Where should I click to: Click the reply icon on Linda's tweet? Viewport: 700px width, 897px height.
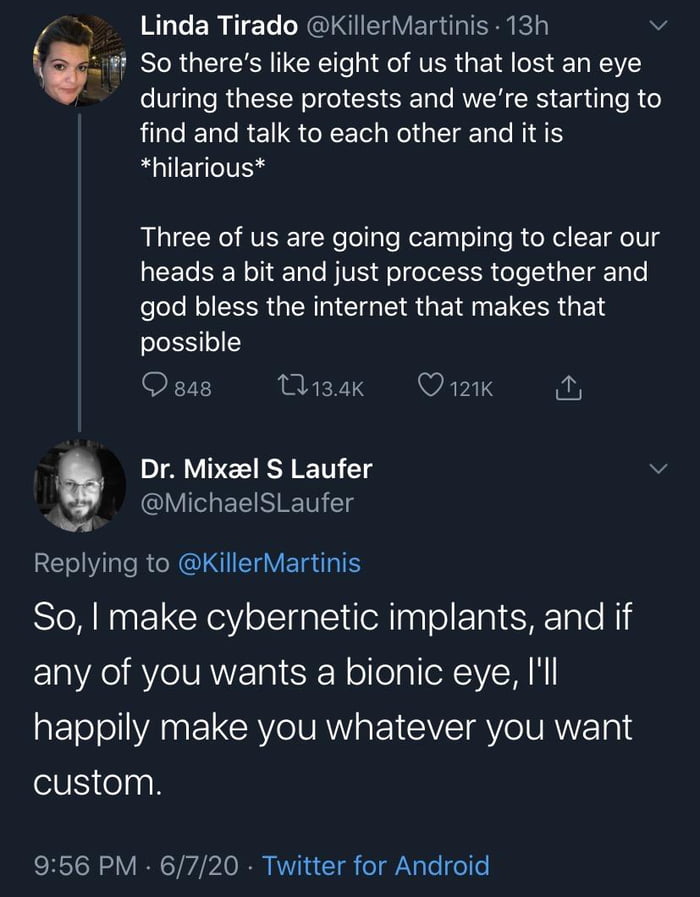[x=153, y=389]
